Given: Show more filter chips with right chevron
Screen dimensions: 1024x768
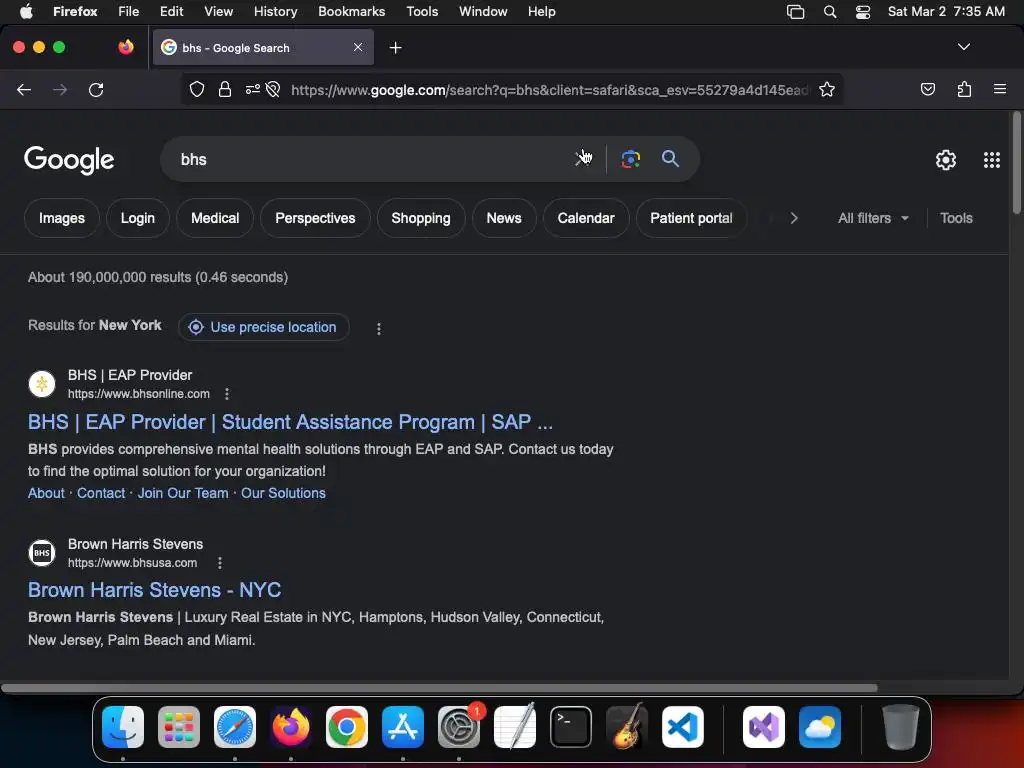Looking at the screenshot, I should coord(794,218).
